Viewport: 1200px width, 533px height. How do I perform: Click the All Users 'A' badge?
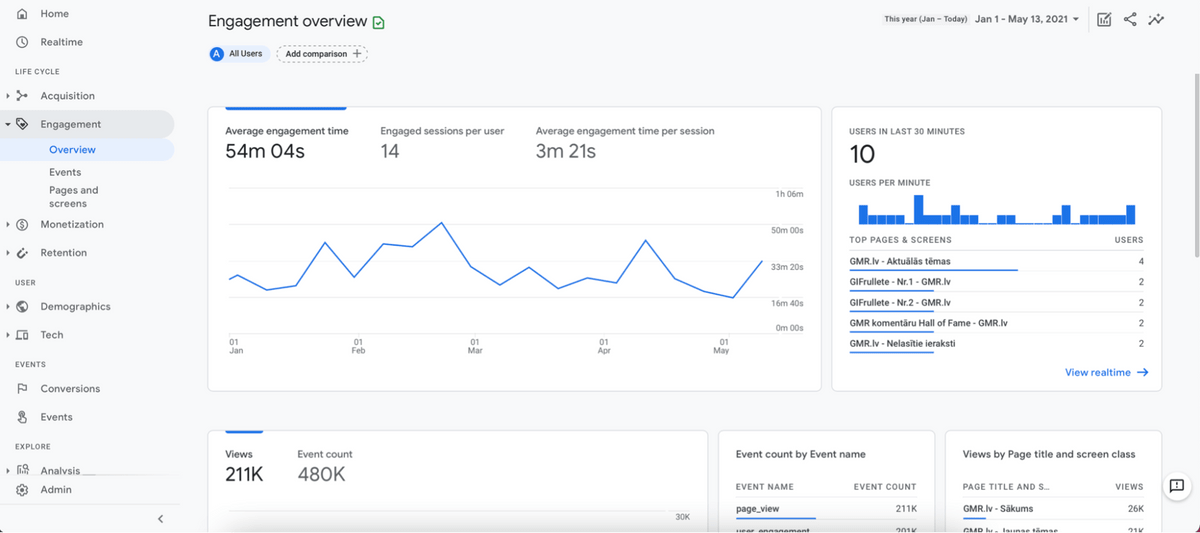217,54
